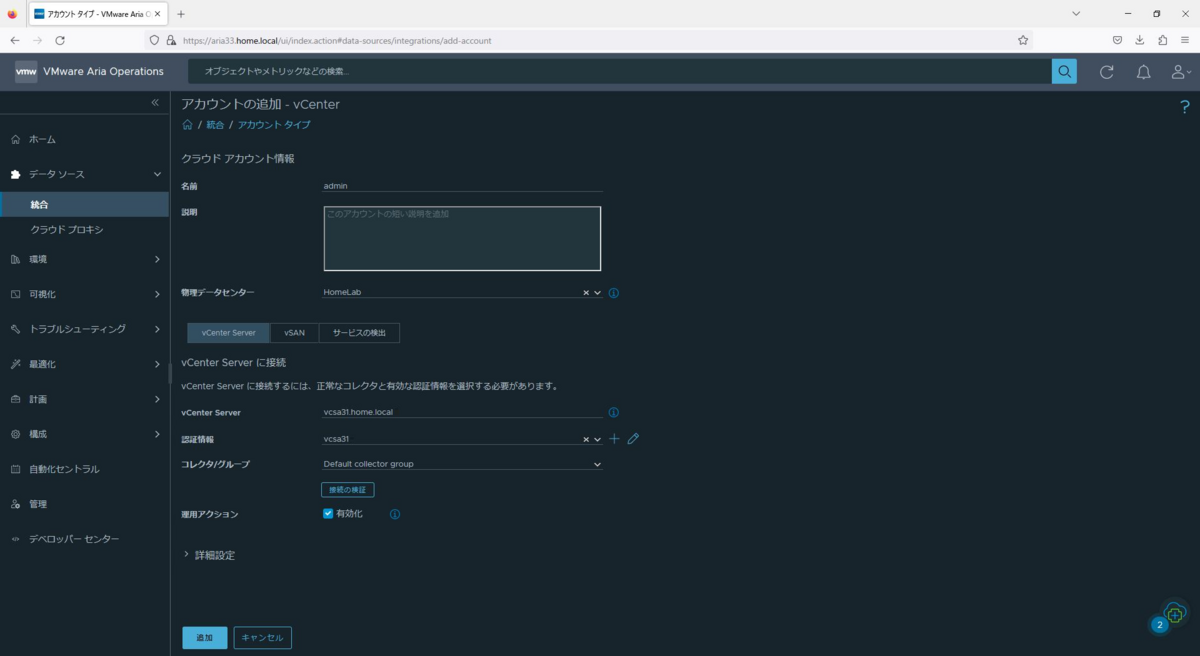Viewport: 1200px width, 656px height.
Task: Click the 接続の検証 button
Action: [348, 490]
